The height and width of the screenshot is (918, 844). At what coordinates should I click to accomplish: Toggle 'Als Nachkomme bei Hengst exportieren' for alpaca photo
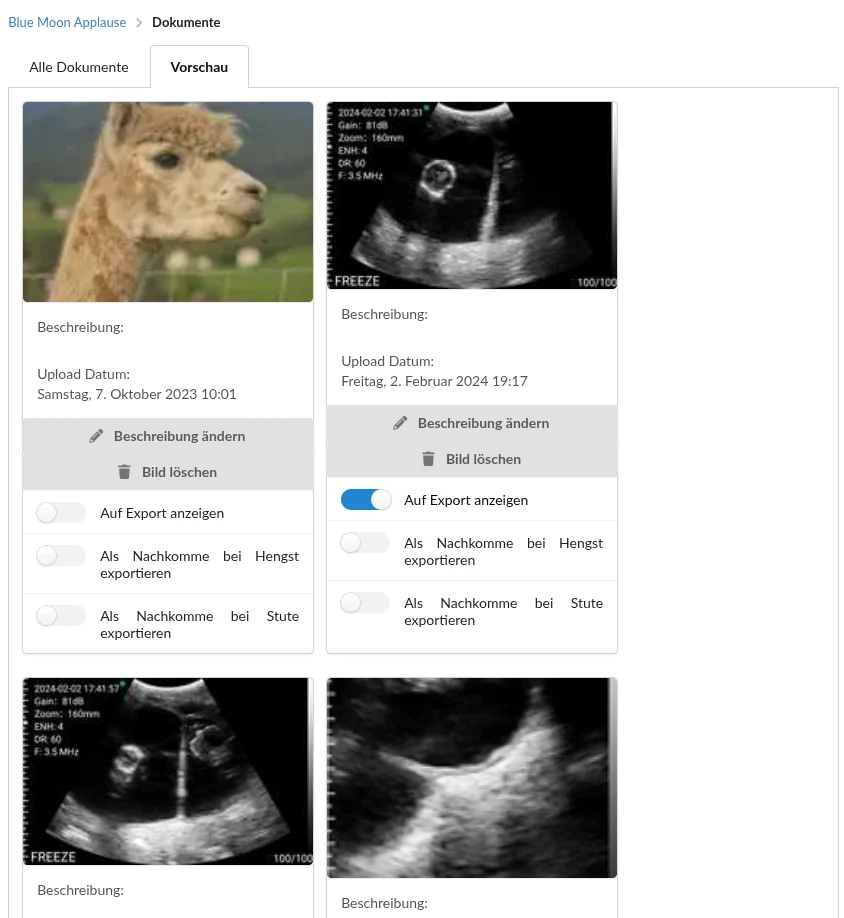[x=61, y=556]
